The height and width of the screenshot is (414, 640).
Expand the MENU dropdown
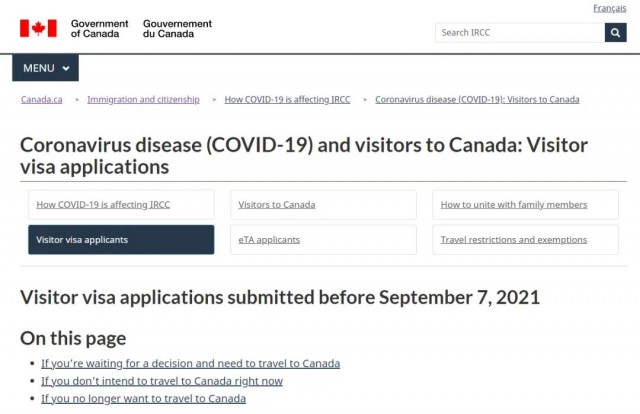point(45,68)
